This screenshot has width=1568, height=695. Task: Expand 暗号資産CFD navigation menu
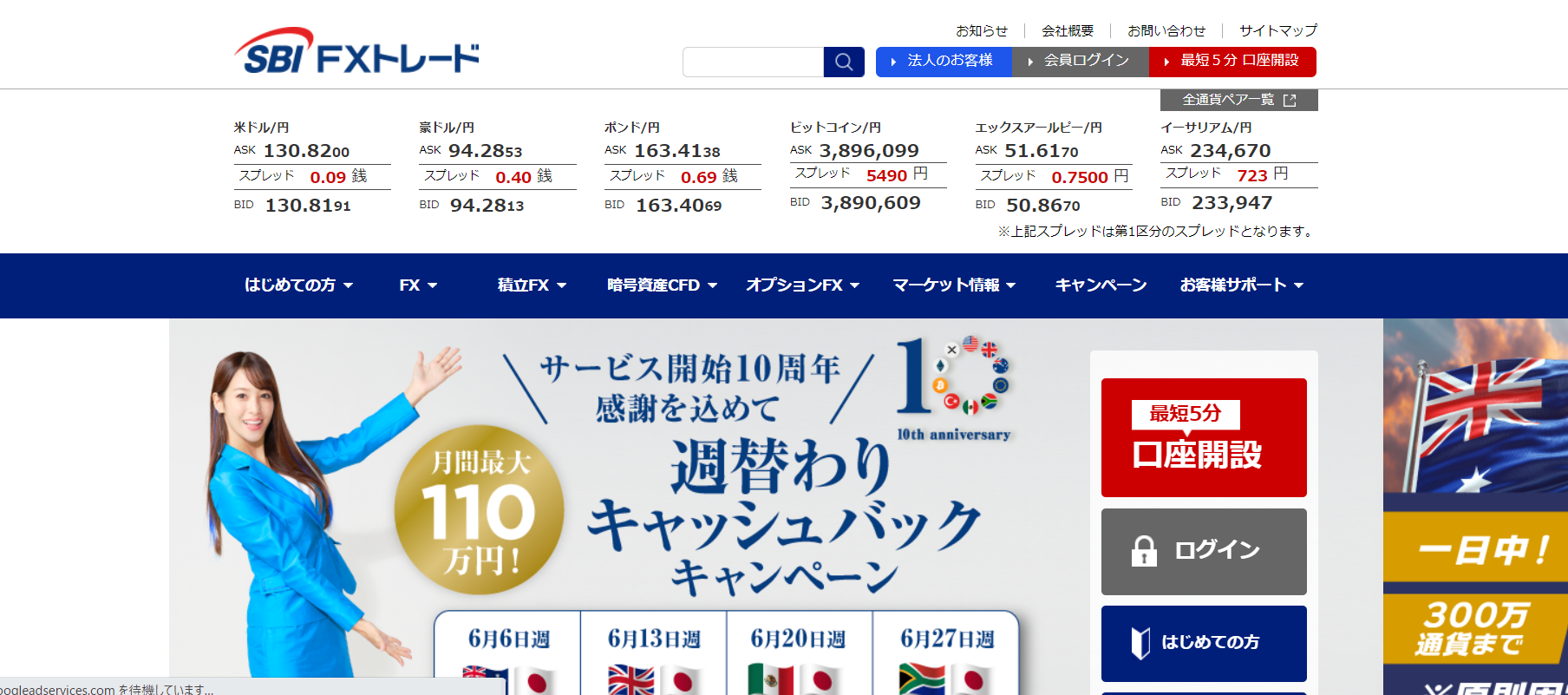(662, 285)
